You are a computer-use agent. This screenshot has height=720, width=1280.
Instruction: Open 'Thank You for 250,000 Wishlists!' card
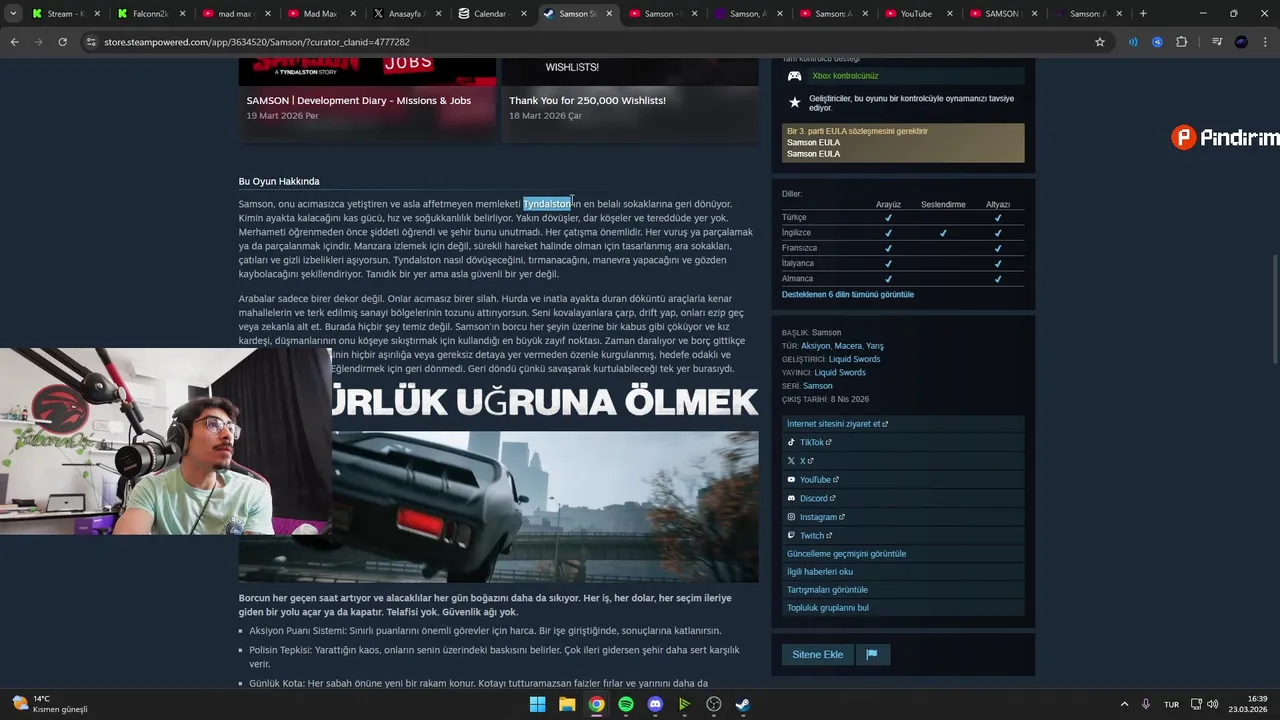coord(629,100)
